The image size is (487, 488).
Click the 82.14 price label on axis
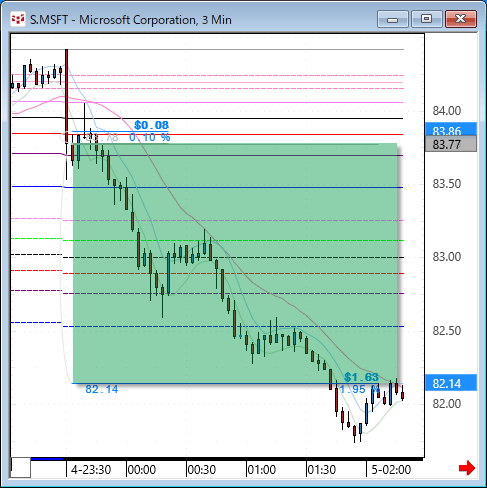tap(451, 383)
